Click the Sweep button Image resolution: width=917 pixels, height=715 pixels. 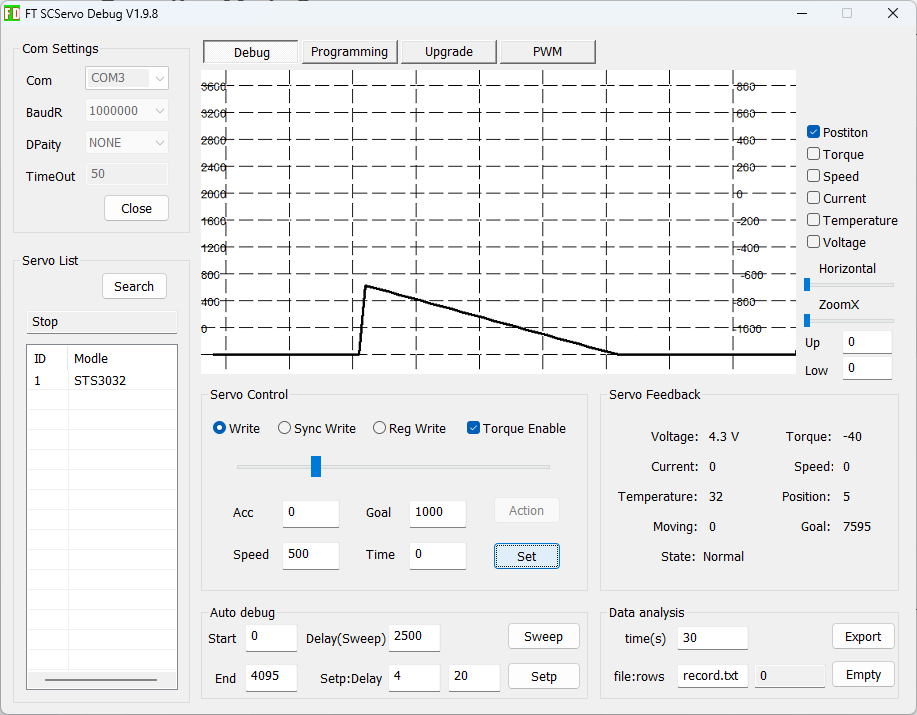click(x=543, y=637)
